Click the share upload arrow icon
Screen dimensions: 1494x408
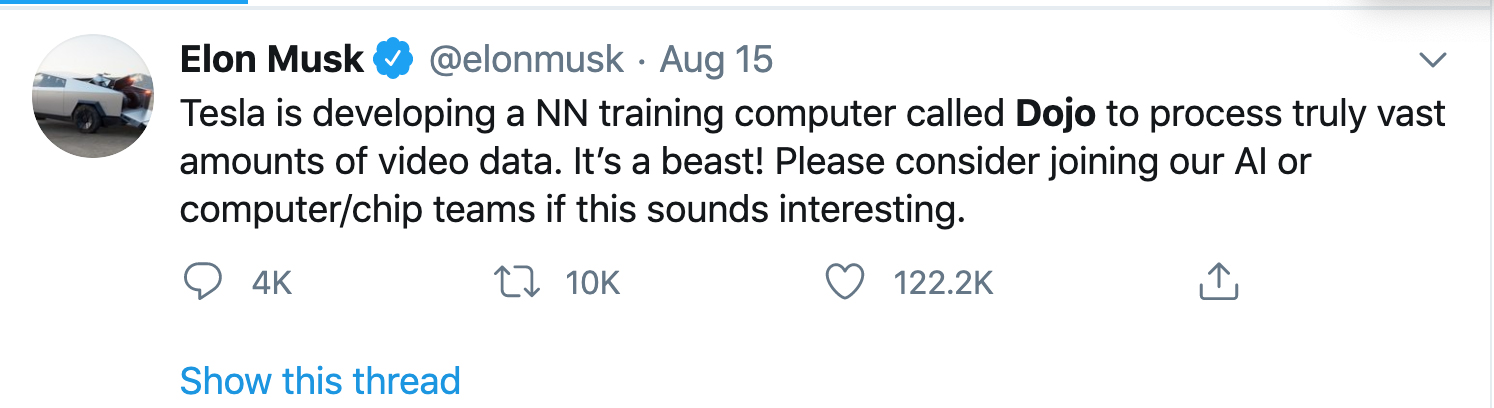[x=1218, y=283]
